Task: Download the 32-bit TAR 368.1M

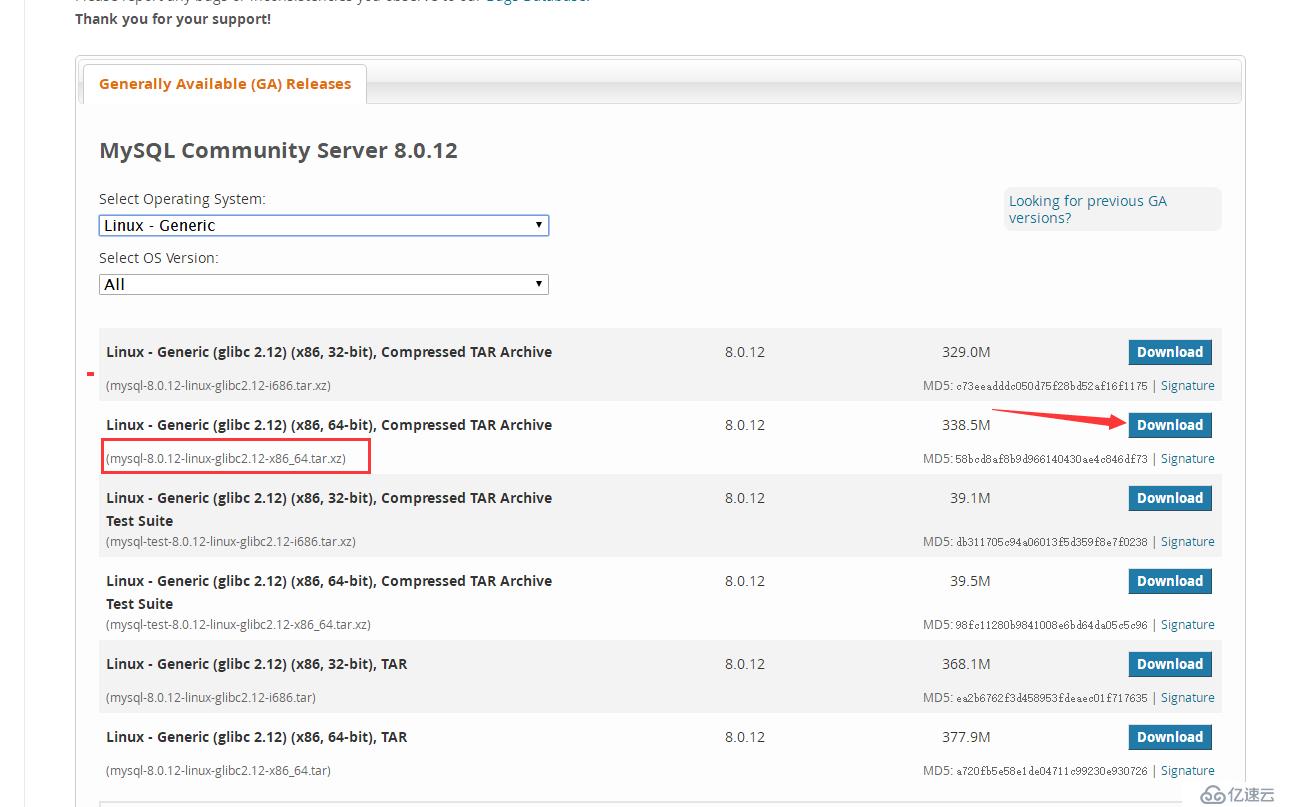Action: pos(1170,664)
